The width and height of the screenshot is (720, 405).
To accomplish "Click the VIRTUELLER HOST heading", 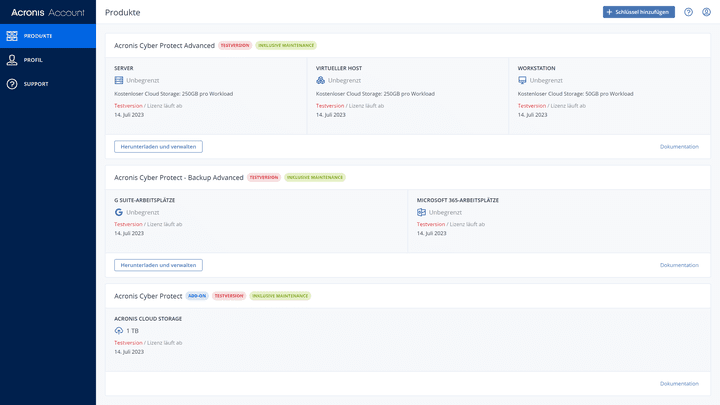I will [x=339, y=68].
